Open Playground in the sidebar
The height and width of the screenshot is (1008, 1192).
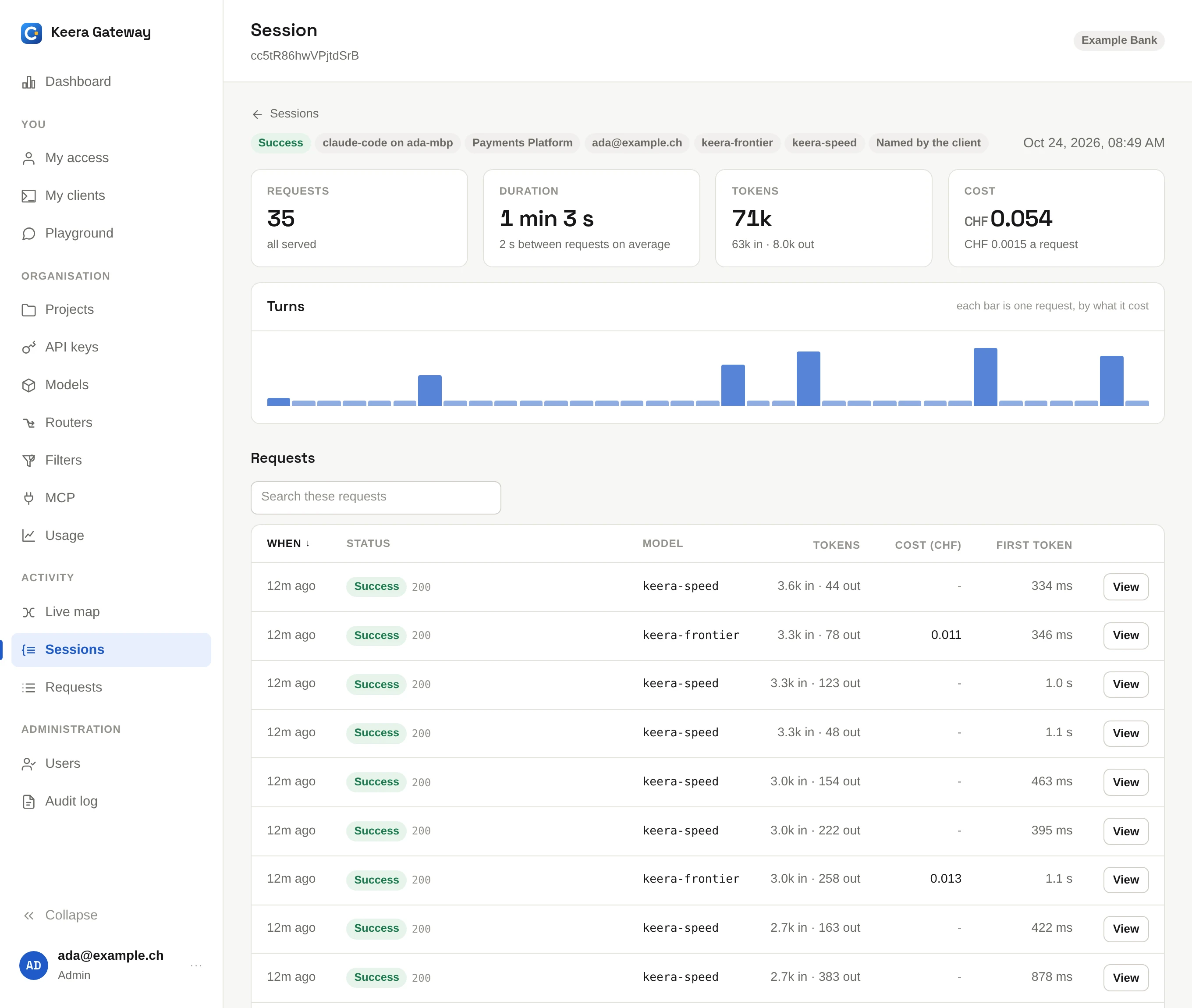[x=111, y=234]
